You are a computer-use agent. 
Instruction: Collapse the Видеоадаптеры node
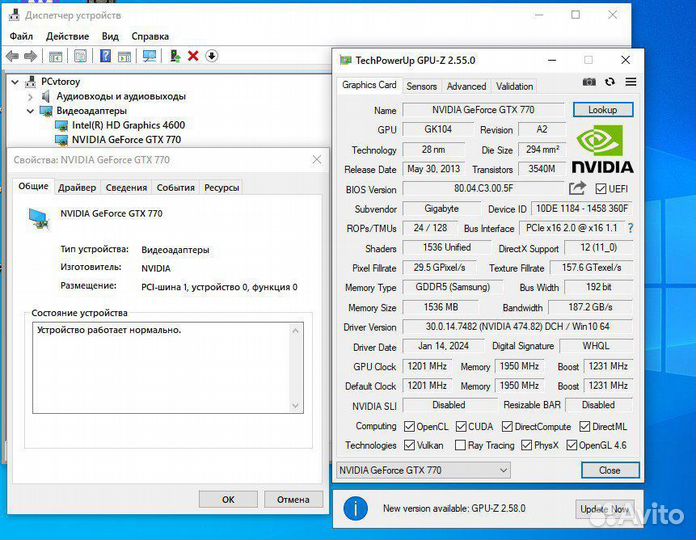pos(30,111)
